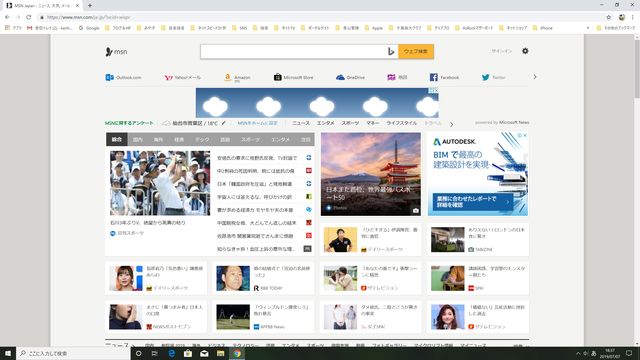Screen dimensions: 640x360
Task: Click the MSN logo
Action: 116,52
